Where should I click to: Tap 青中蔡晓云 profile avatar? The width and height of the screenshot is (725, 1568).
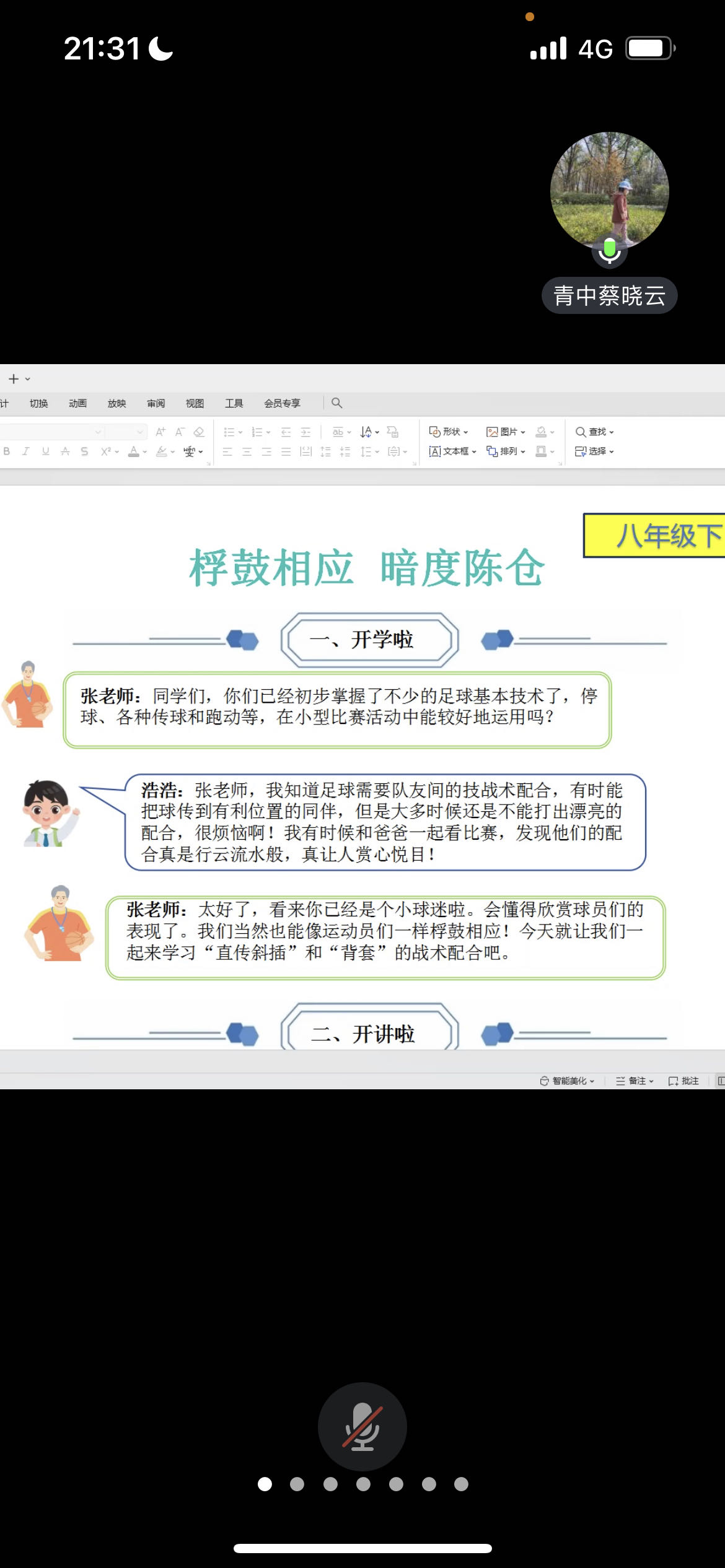pos(609,191)
